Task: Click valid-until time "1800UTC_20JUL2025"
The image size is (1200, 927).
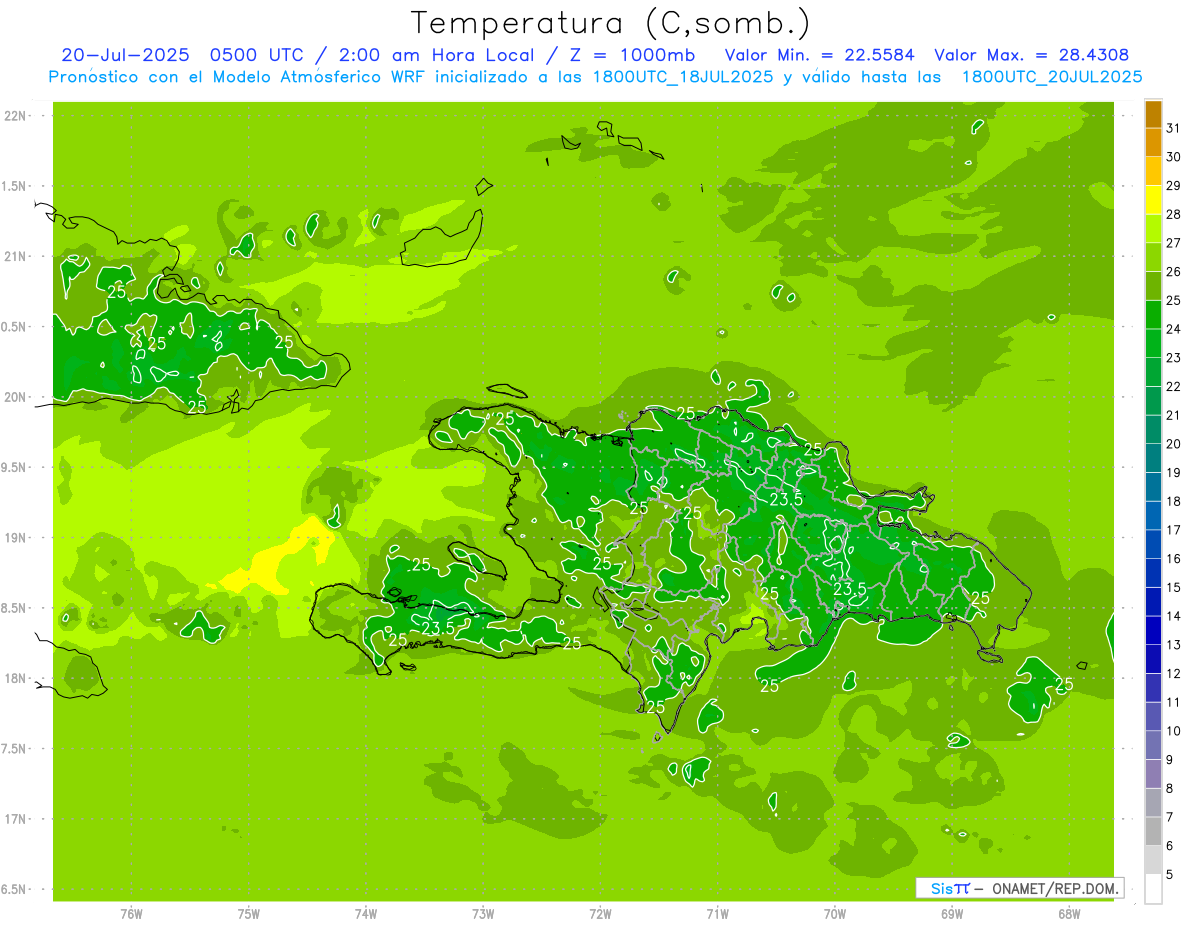Action: coord(1052,76)
